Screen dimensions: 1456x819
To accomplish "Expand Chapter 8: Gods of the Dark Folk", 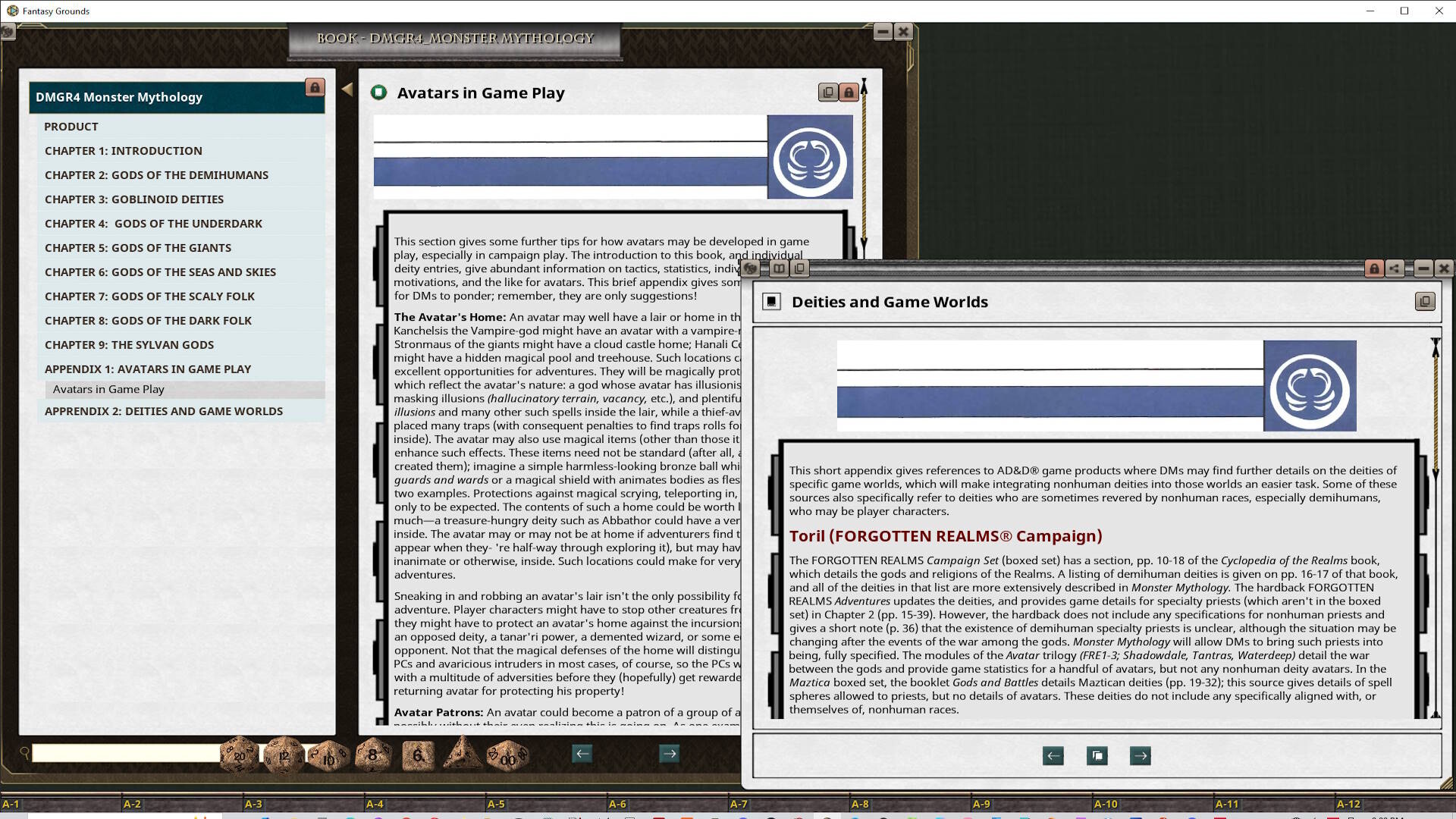I will (181, 321).
